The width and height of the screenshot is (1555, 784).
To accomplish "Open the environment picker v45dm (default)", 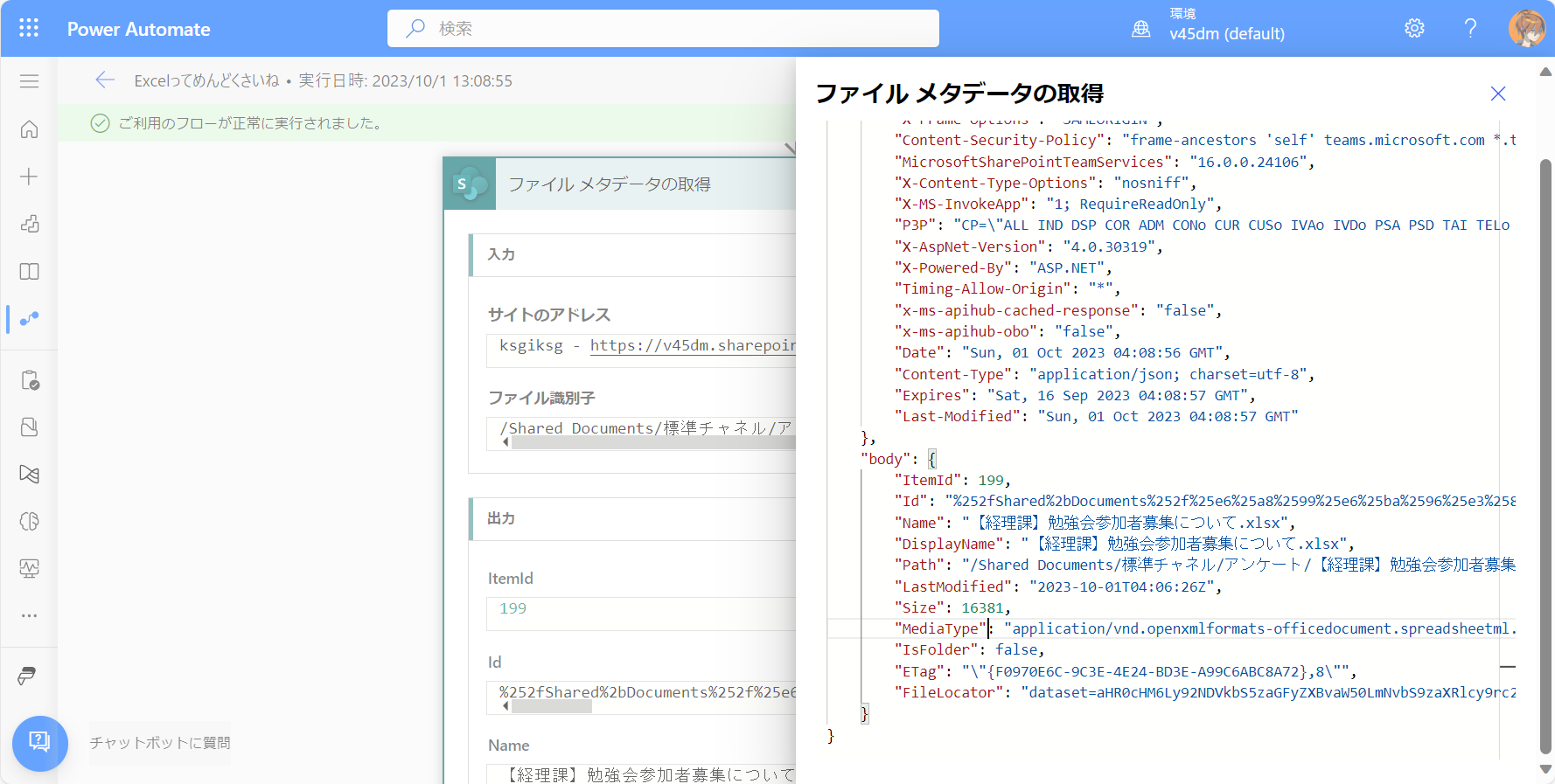I will 1208,25.
